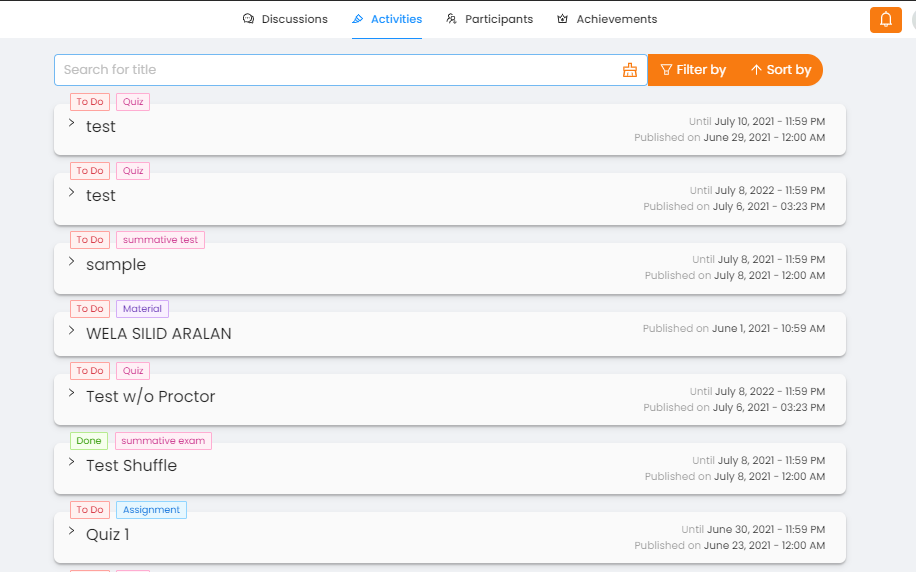Expand the test activity due July 10, 2021

(72, 123)
